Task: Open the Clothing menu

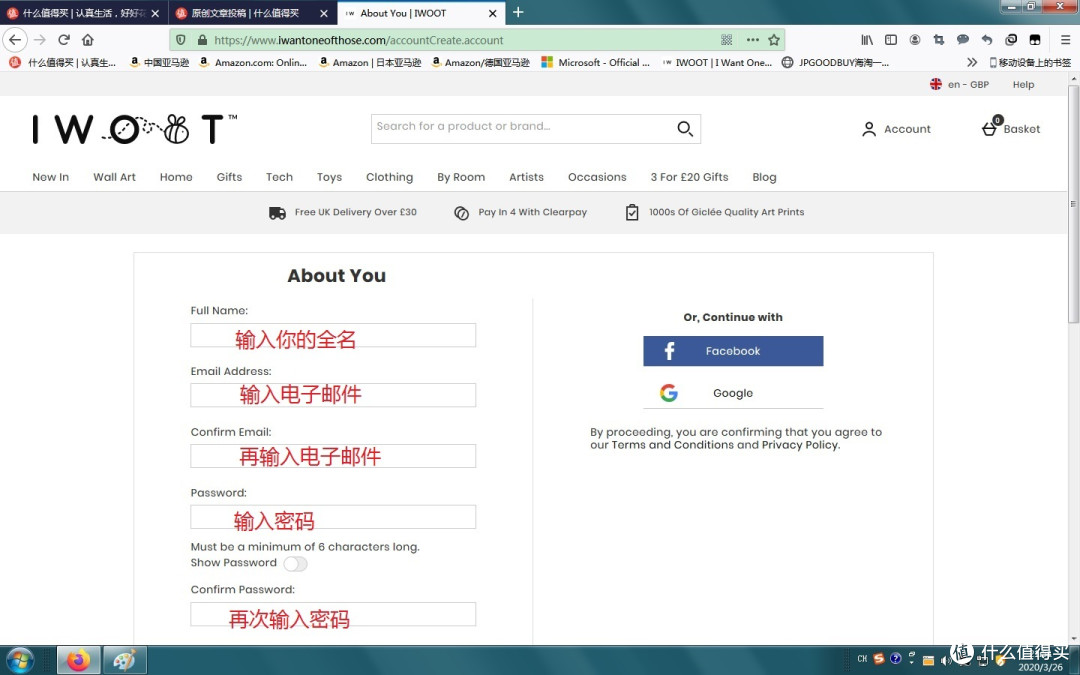Action: click(389, 177)
